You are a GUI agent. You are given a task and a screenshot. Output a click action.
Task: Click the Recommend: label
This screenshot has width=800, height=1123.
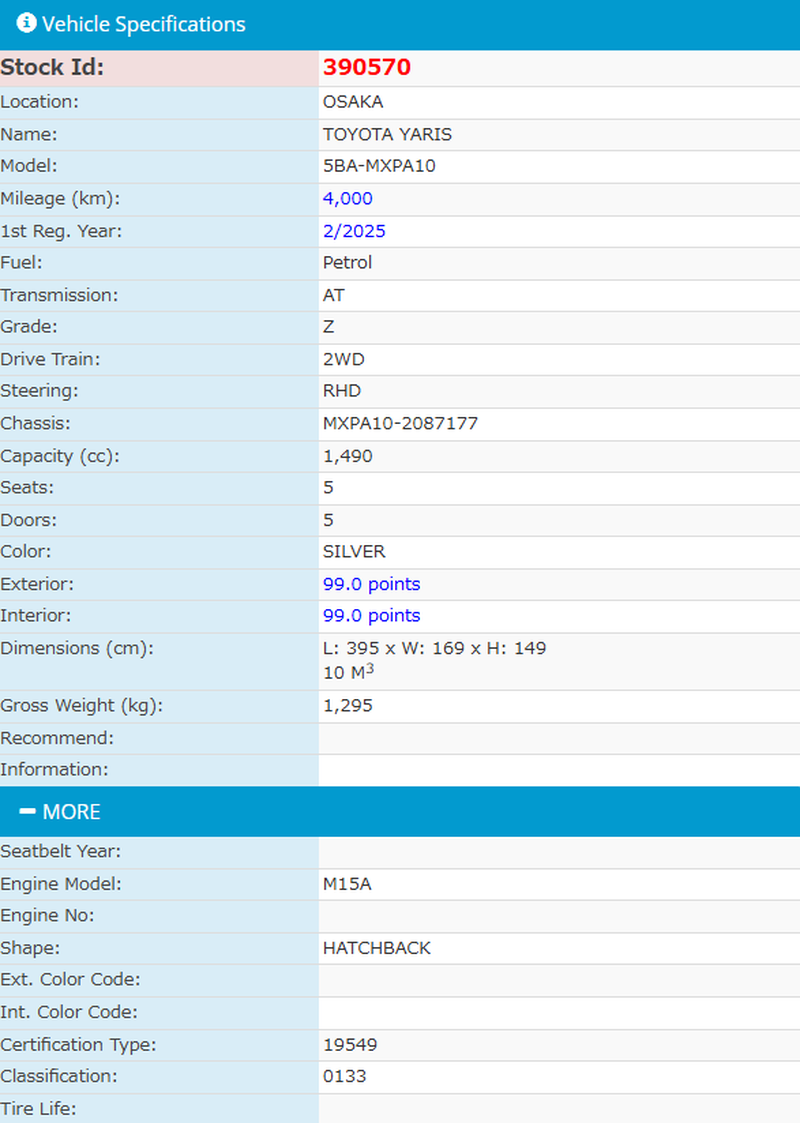pos(57,738)
